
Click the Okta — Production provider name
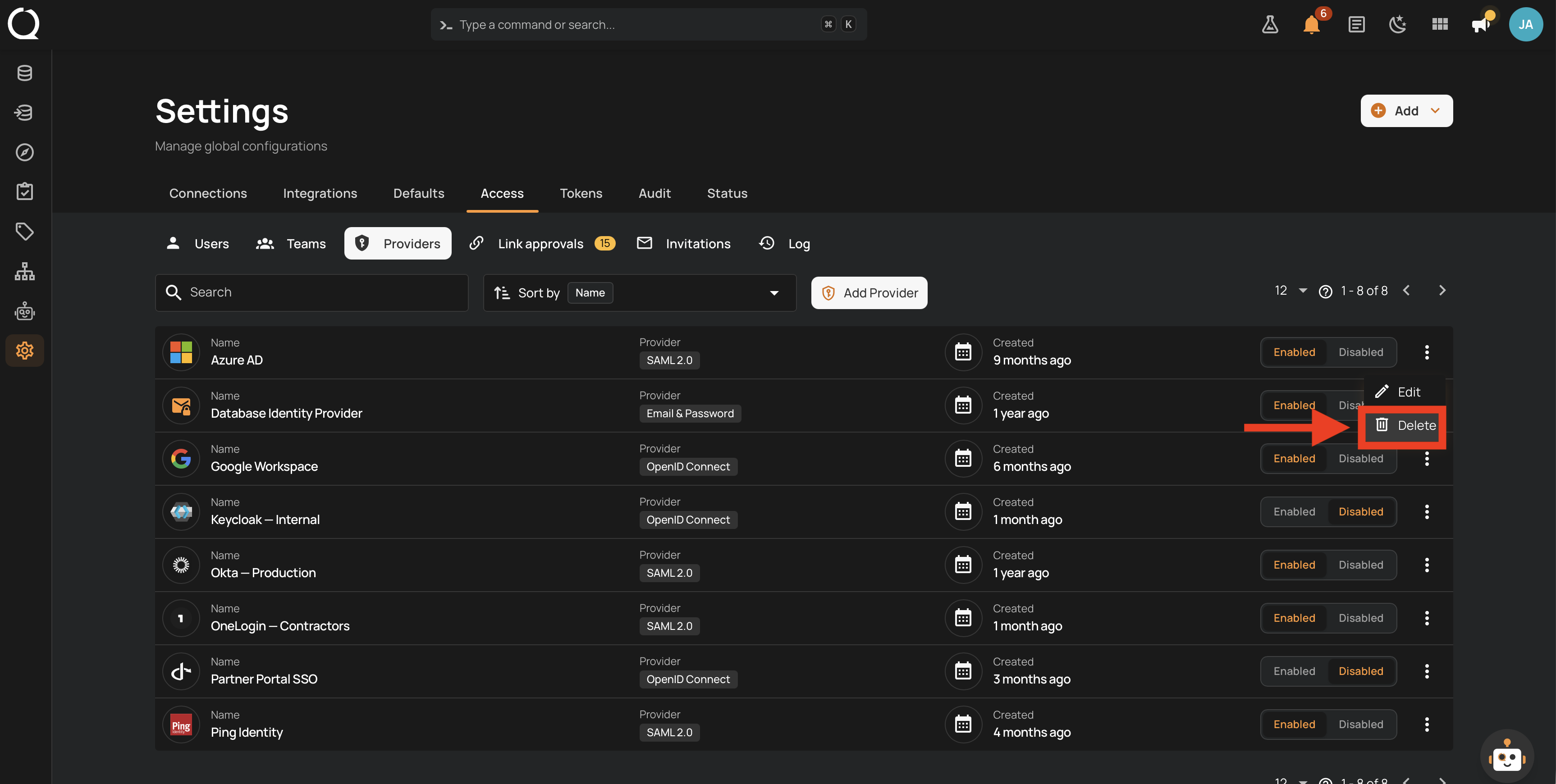coord(263,573)
